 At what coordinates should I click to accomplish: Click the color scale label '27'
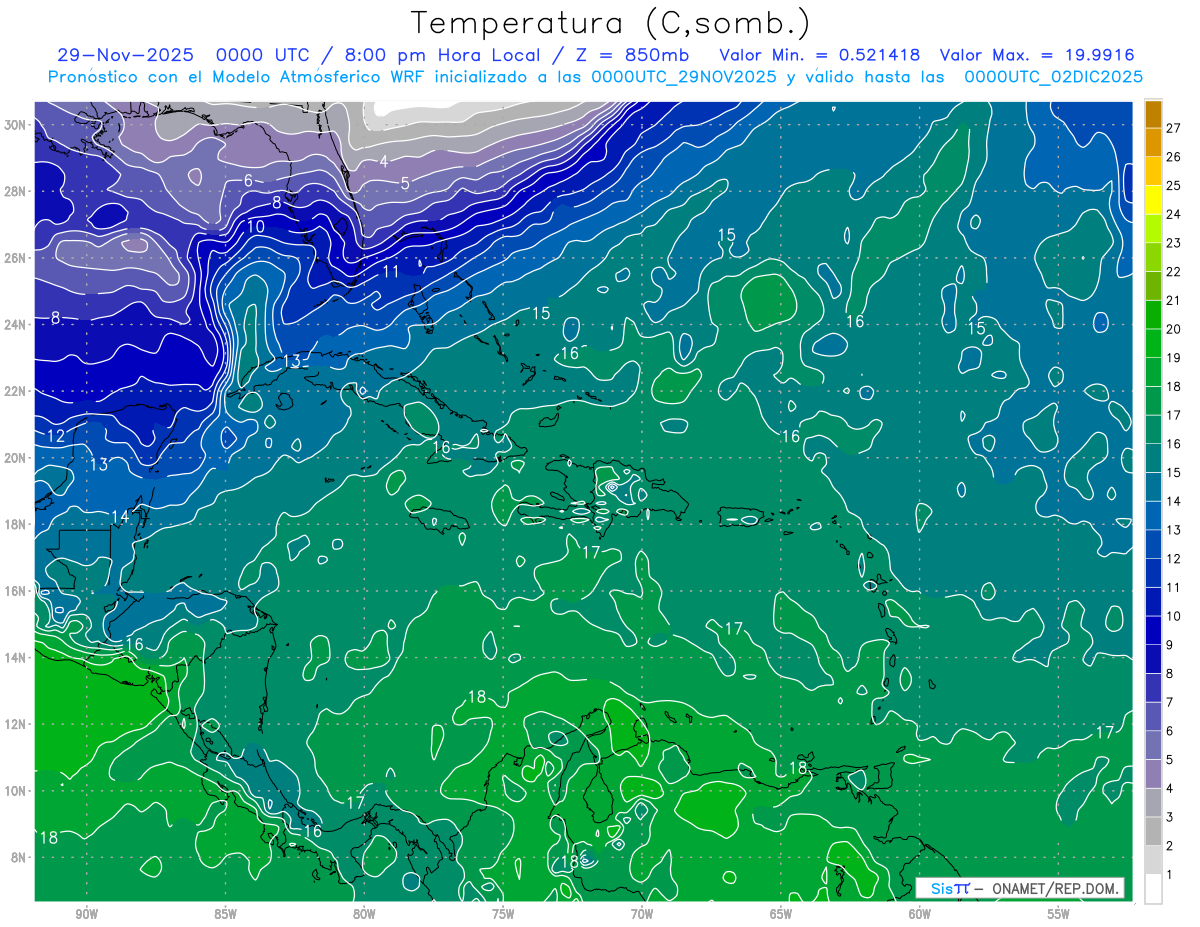point(1174,127)
